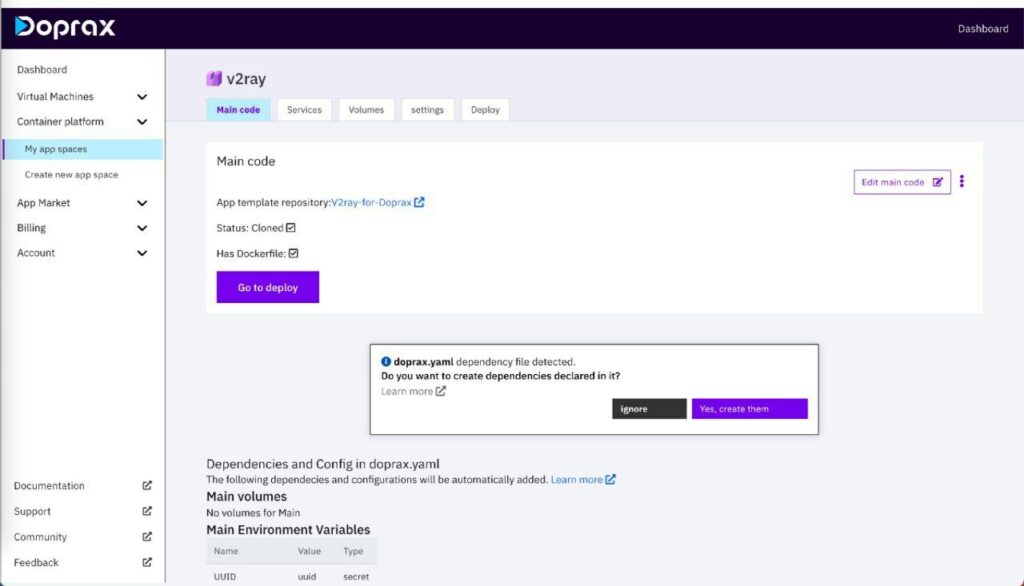Expand the App Market chevron

pyautogui.click(x=142, y=203)
